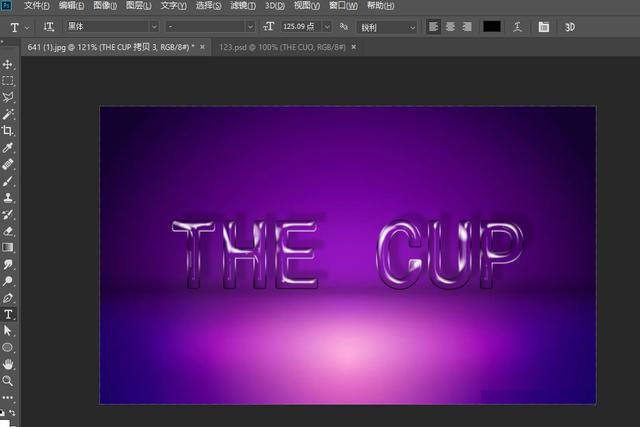This screenshot has width=640, height=427.
Task: Select the Zoom tool
Action: coord(8,381)
